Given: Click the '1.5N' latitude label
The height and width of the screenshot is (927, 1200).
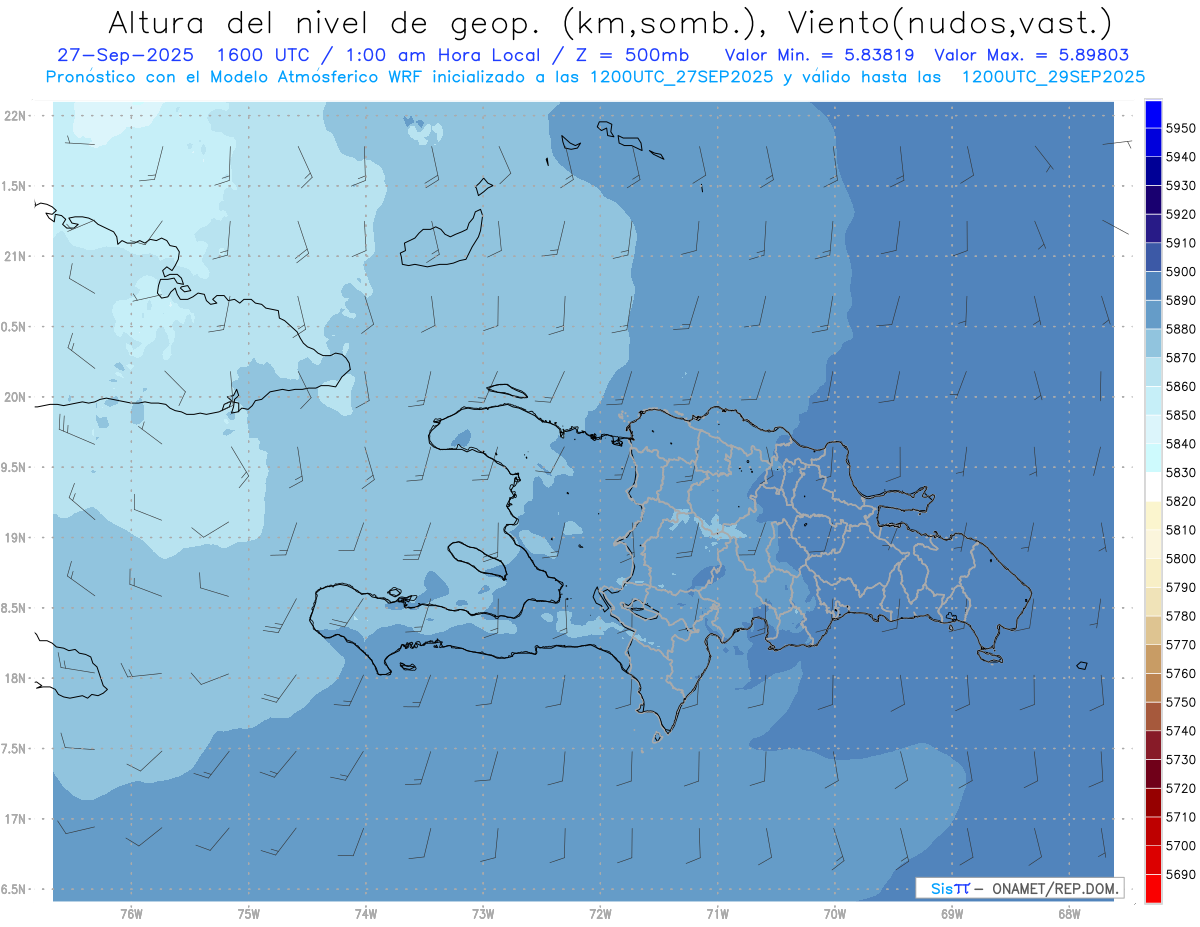Looking at the screenshot, I should point(13,186).
